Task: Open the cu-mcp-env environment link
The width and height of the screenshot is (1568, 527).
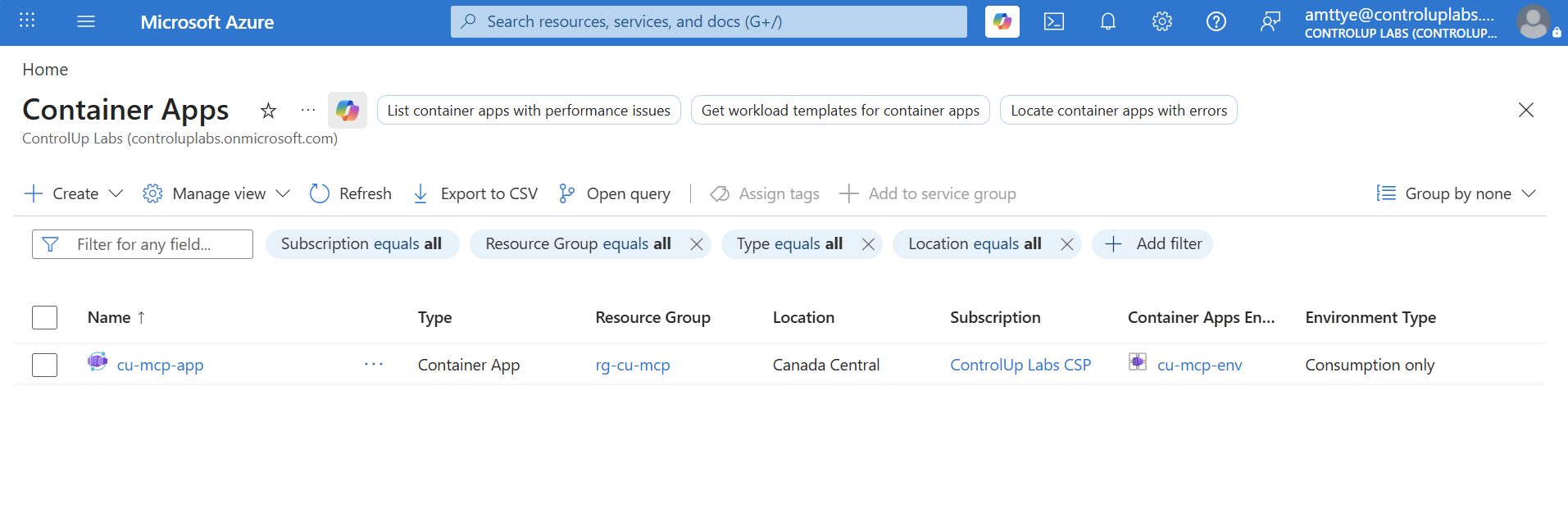Action: pyautogui.click(x=1199, y=365)
